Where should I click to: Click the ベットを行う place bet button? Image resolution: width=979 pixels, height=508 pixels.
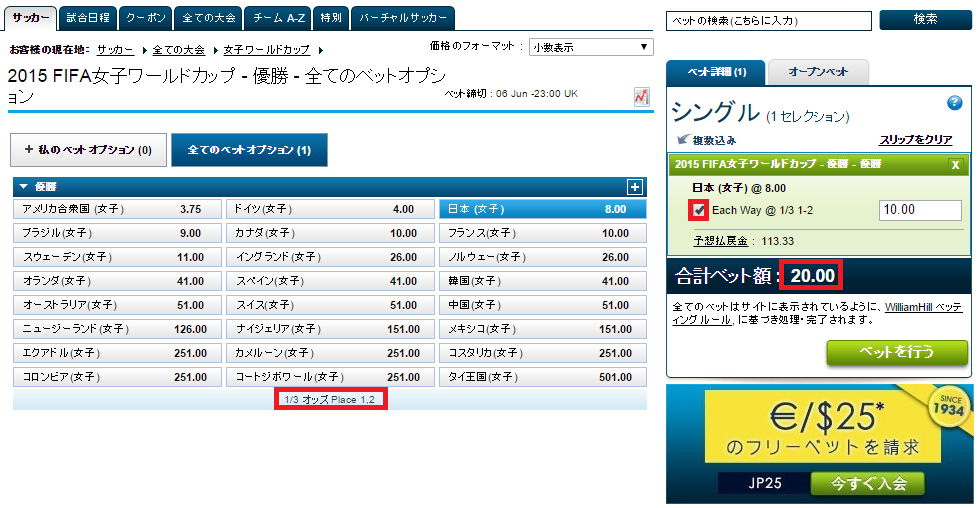897,353
